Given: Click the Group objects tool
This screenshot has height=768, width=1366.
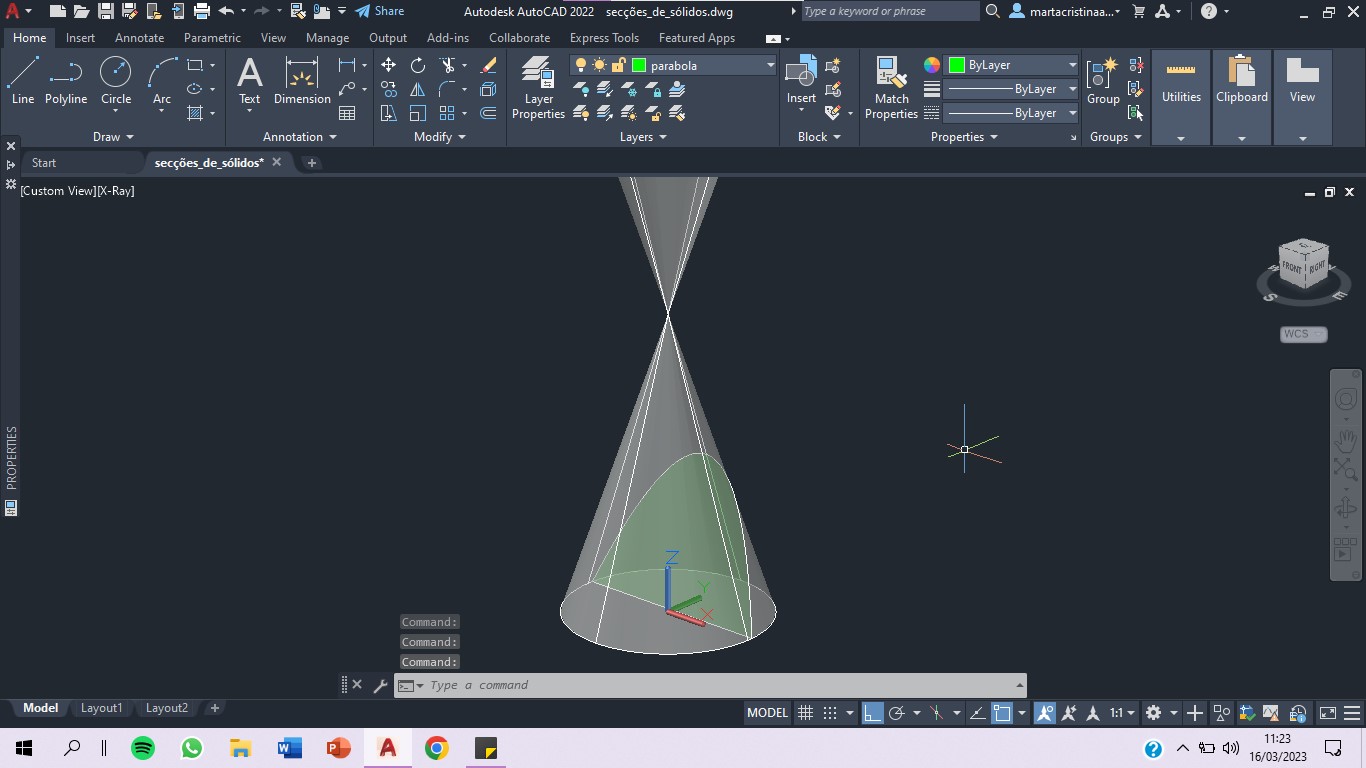Looking at the screenshot, I should (1103, 80).
